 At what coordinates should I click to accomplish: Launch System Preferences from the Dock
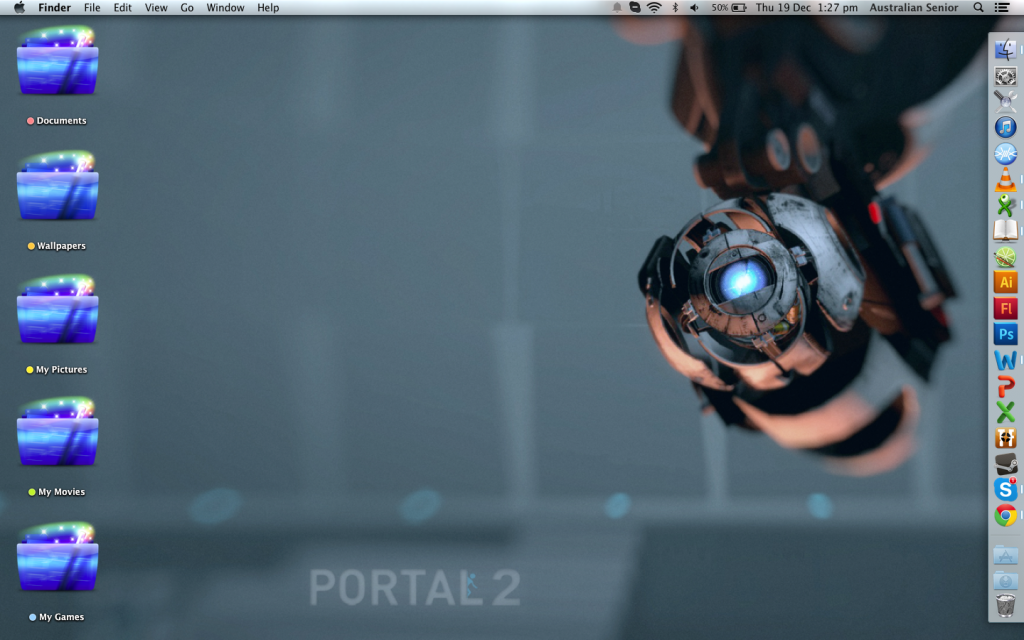(1005, 76)
